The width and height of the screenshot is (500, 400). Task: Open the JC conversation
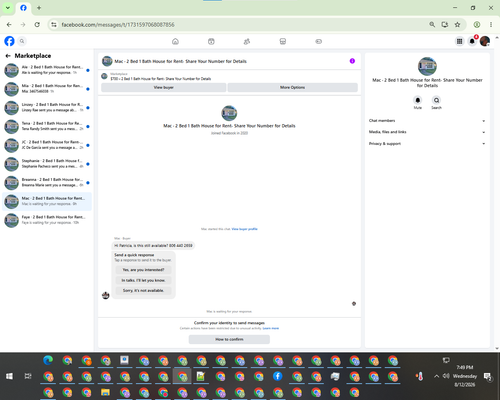pos(47,145)
